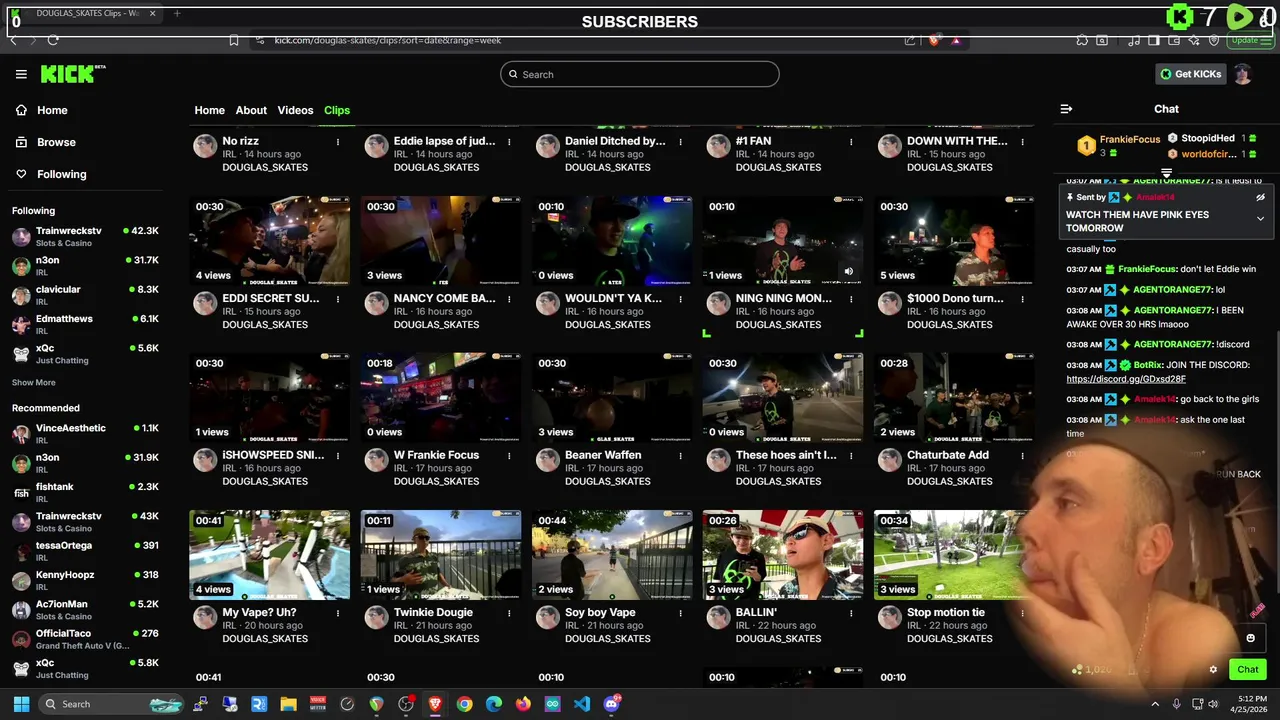Open File Explorer from the taskbar

coord(288,704)
